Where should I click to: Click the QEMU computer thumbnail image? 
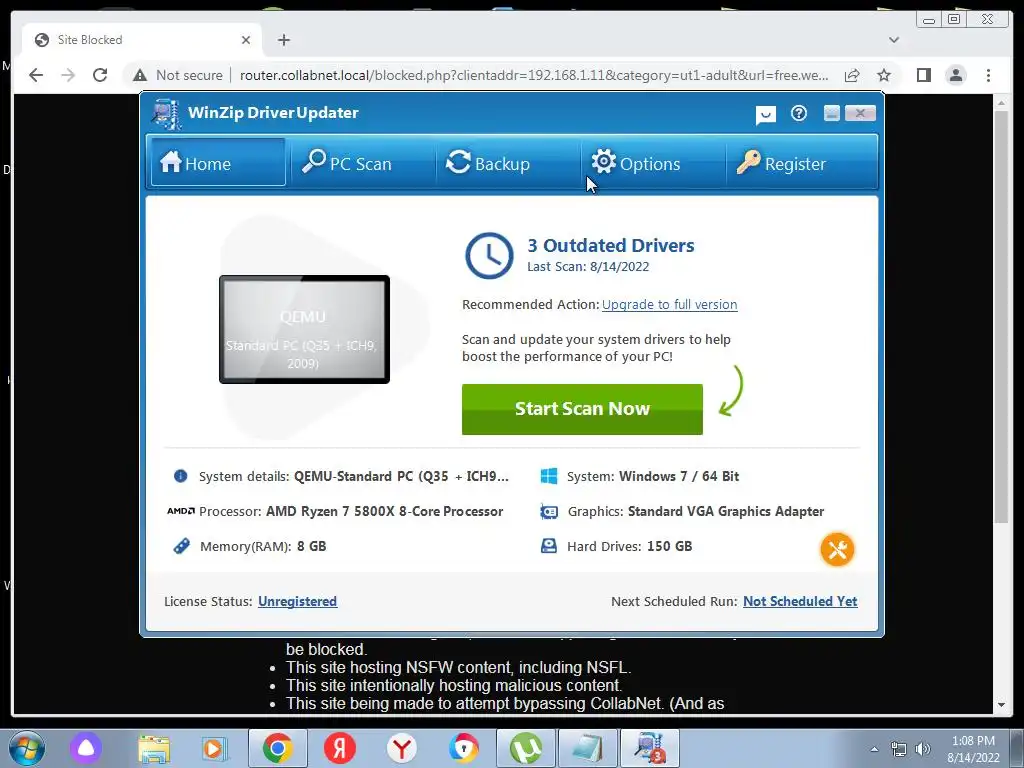(304, 329)
